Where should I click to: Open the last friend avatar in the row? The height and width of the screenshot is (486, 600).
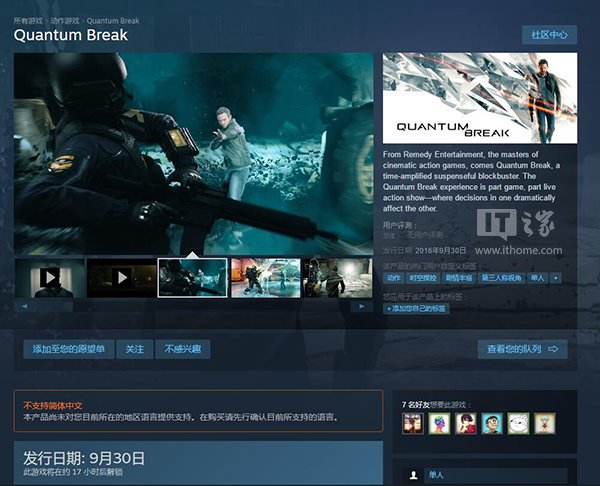545,423
